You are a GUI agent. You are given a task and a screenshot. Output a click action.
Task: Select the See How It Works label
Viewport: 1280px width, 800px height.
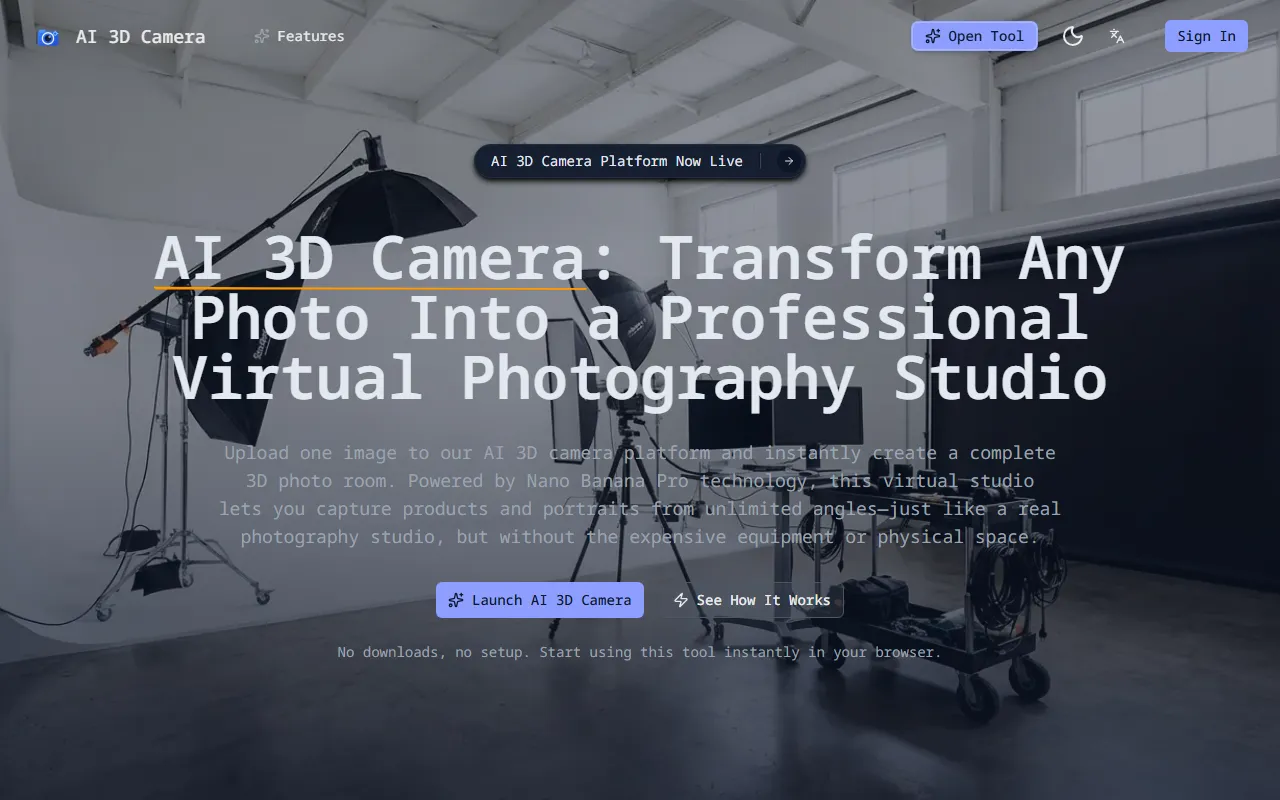pos(763,600)
